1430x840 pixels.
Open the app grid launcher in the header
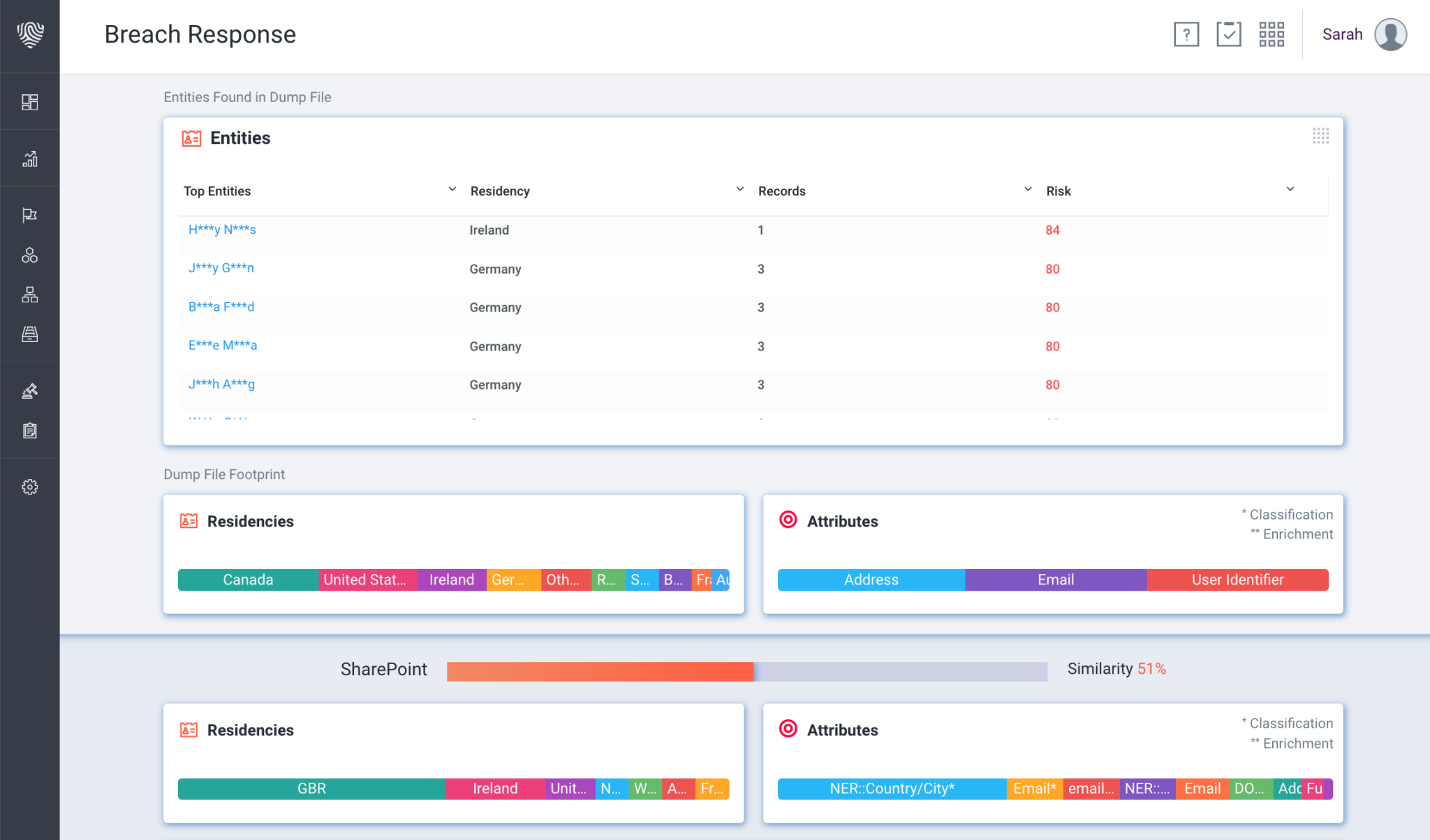[x=1272, y=34]
